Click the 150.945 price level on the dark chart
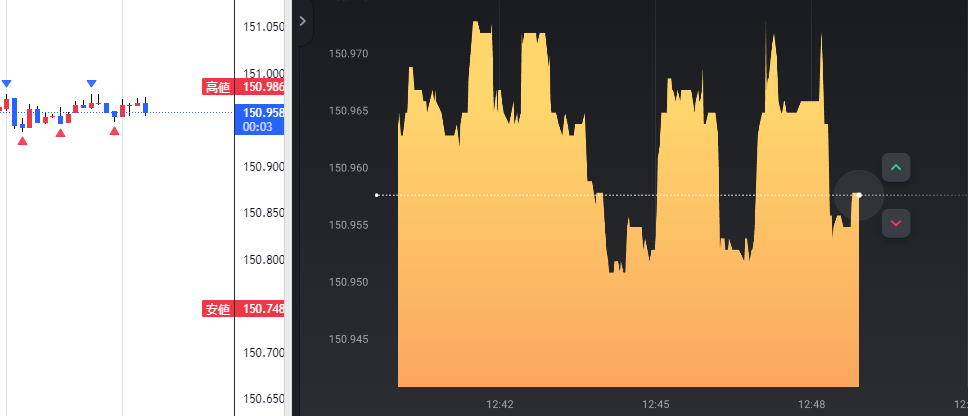 pyautogui.click(x=348, y=339)
